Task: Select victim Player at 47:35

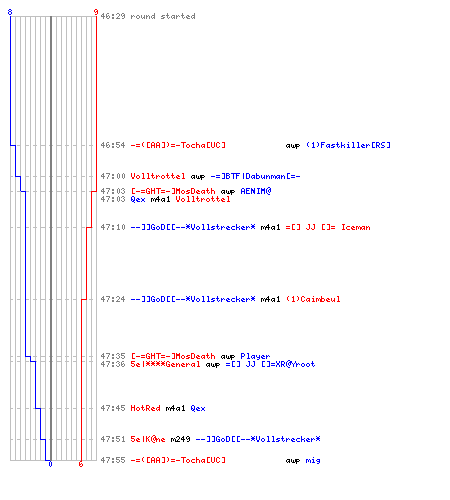Action: point(255,356)
